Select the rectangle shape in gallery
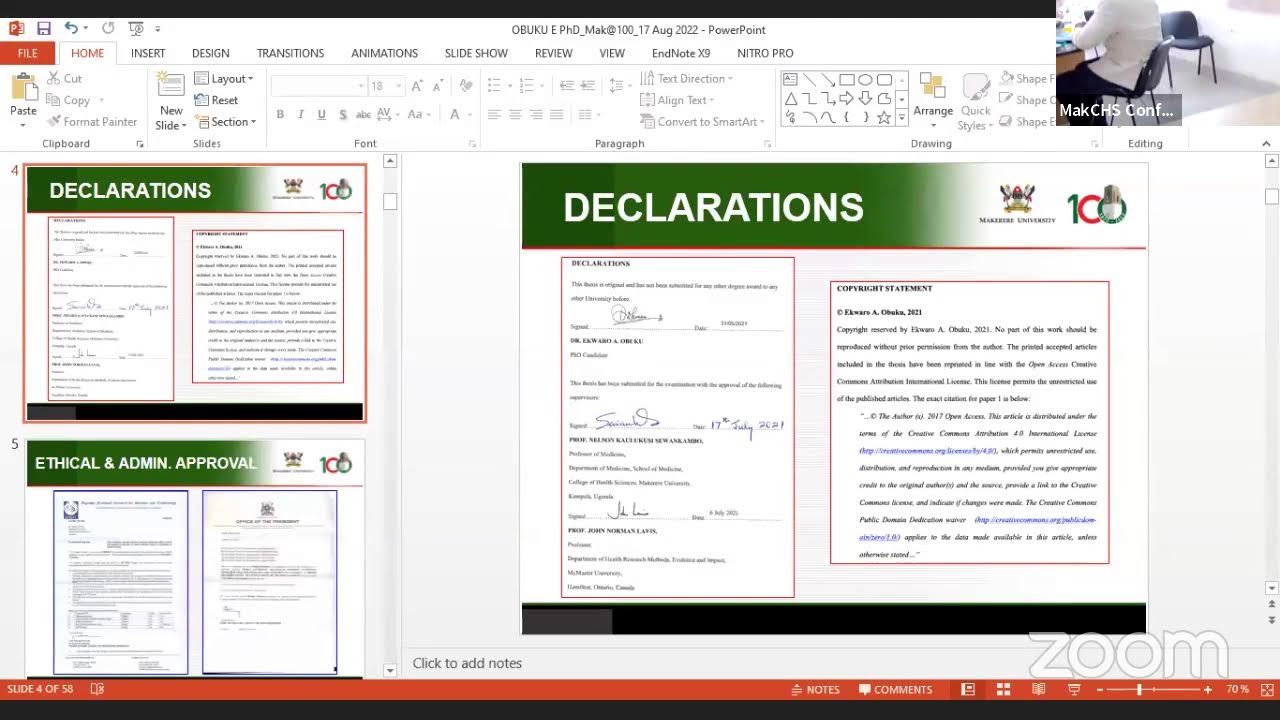The image size is (1280, 720). coord(846,80)
